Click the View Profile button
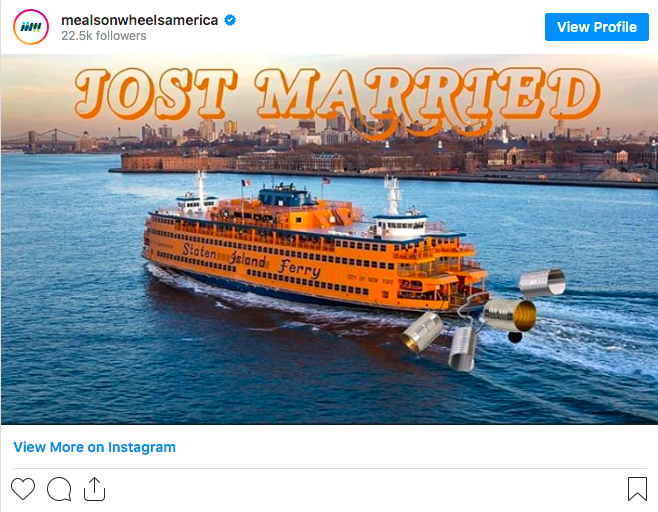658x512 pixels. pyautogui.click(x=597, y=27)
